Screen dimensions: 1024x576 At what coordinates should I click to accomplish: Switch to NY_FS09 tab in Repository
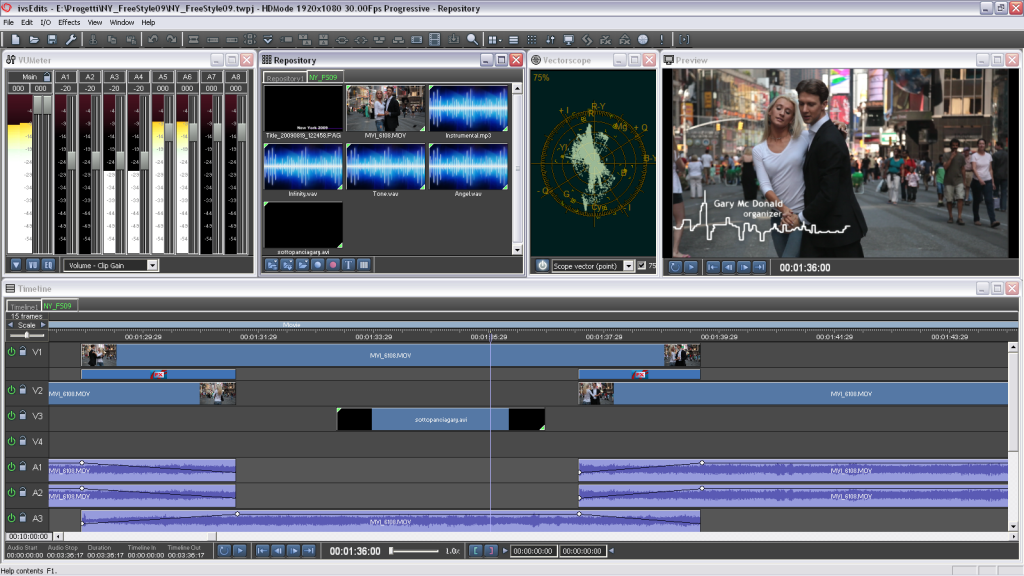324,77
